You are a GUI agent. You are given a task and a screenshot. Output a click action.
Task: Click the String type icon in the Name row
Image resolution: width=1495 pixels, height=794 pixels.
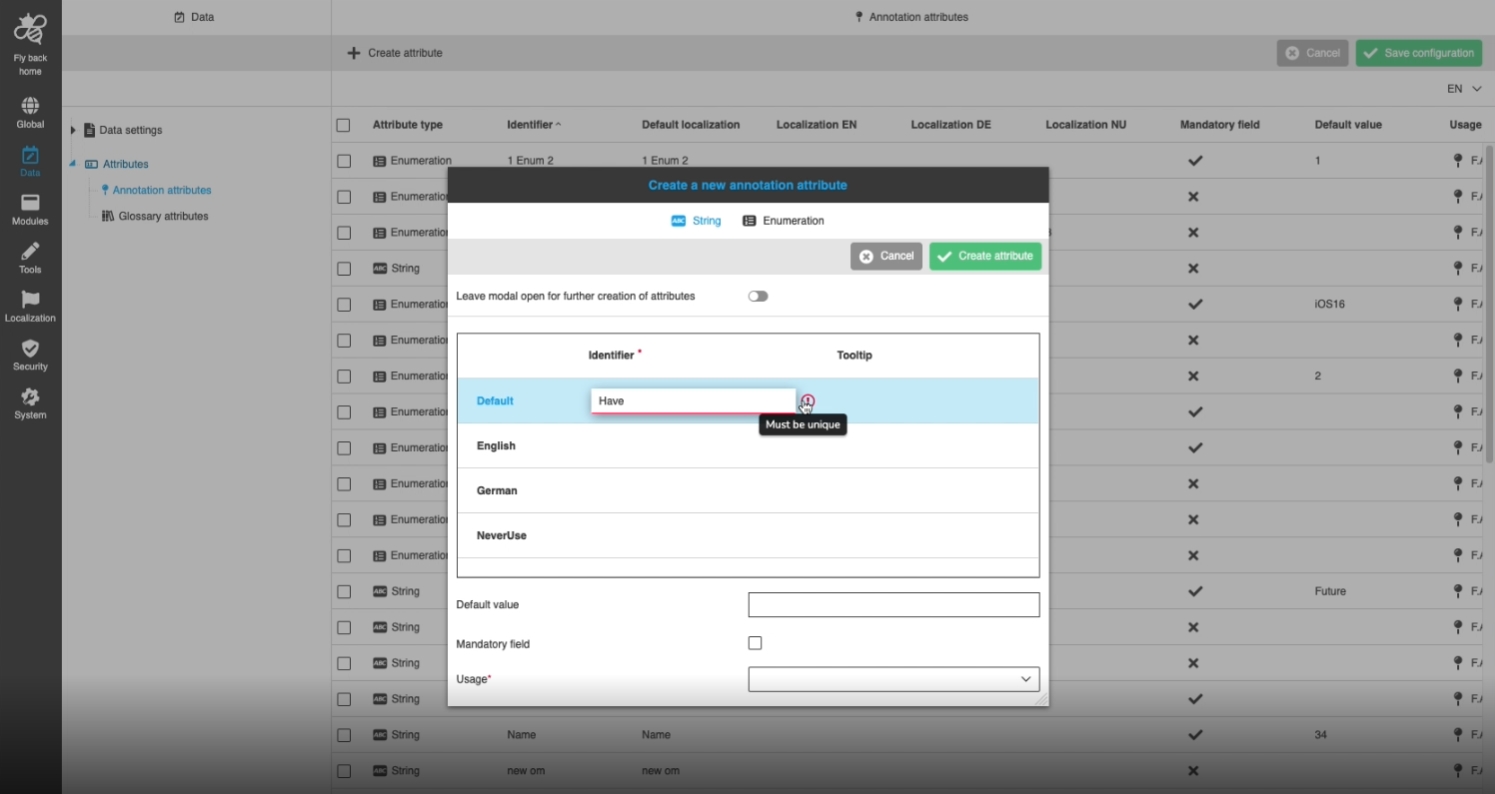tap(379, 735)
